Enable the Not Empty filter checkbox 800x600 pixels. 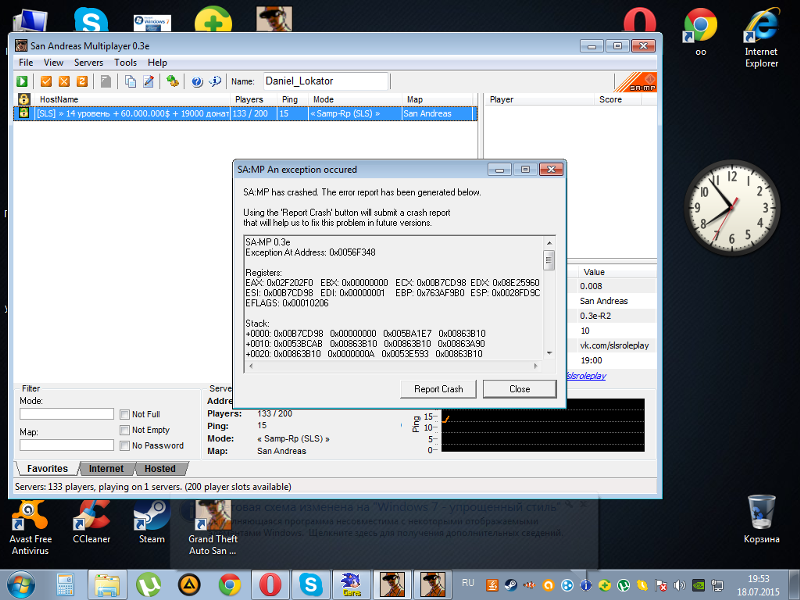pos(124,430)
